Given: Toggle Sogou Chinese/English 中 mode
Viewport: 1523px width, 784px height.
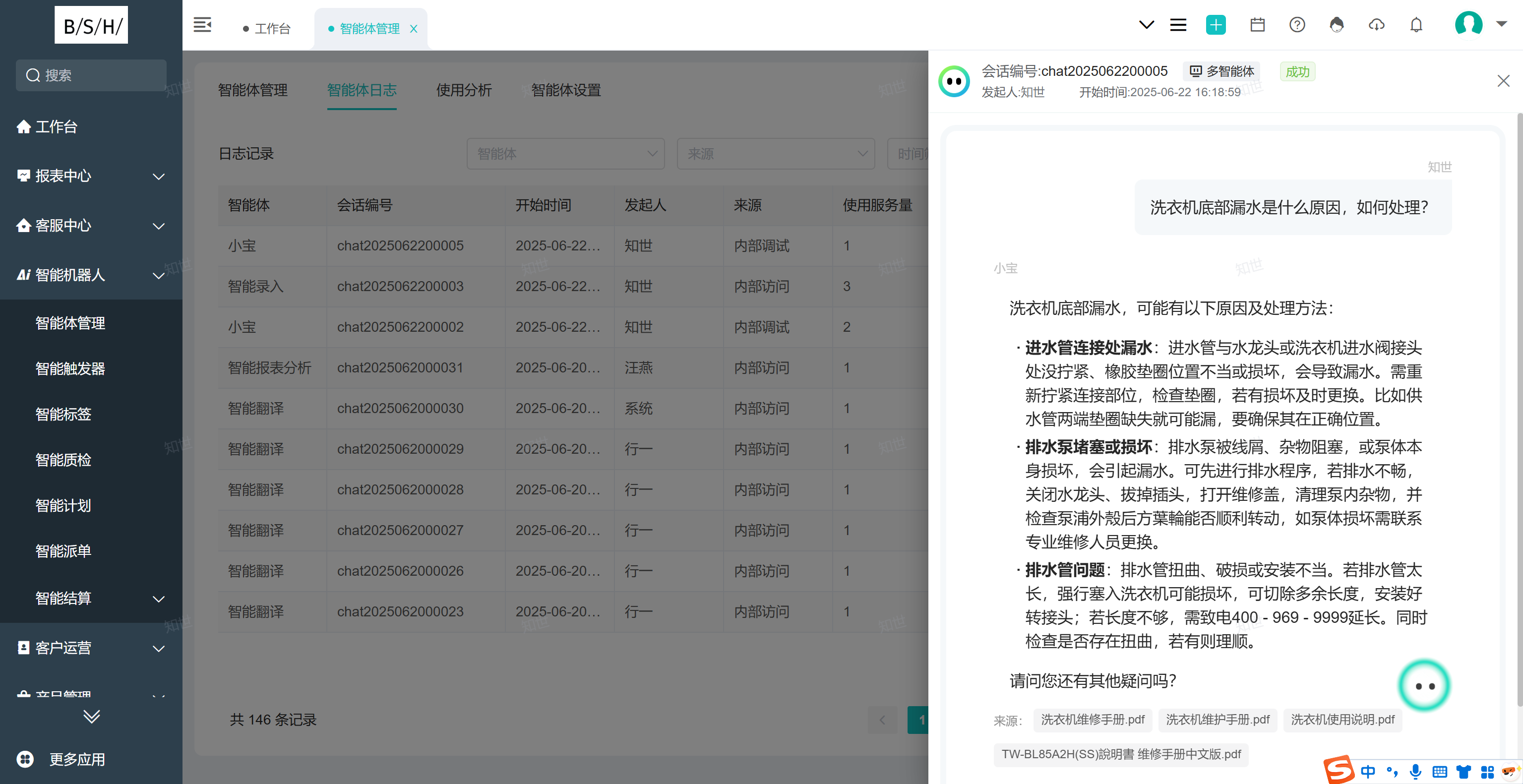Looking at the screenshot, I should tap(1367, 772).
